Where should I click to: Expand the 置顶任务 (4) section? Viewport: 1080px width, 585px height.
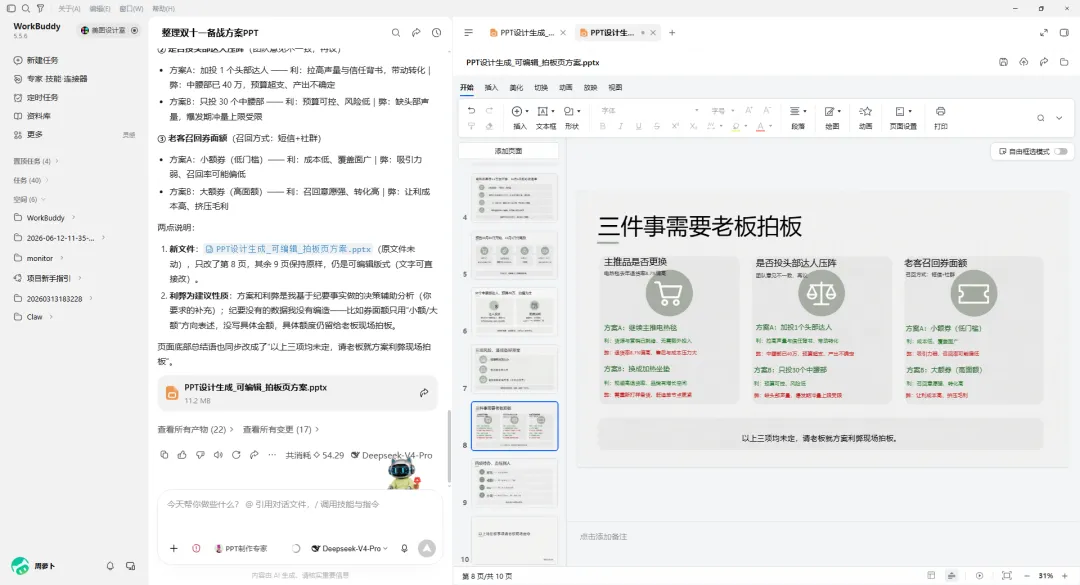(36, 161)
